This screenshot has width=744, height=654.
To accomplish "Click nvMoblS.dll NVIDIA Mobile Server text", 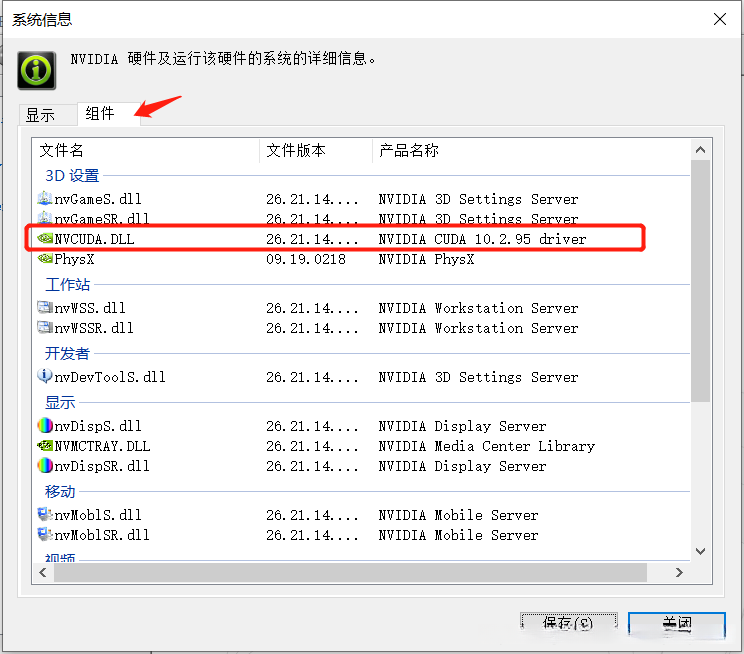I will pos(458,515).
